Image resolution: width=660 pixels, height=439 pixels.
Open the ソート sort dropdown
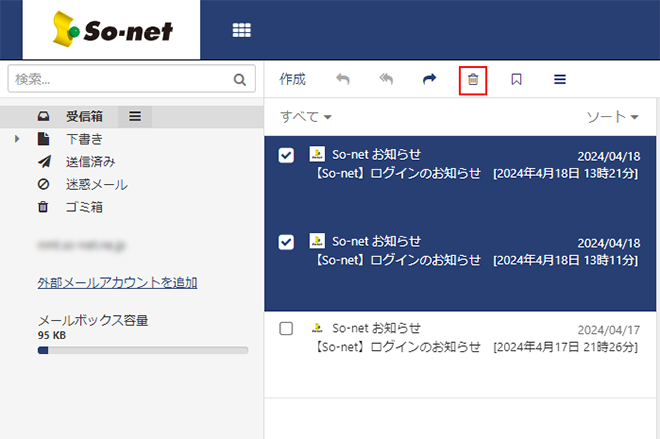[x=612, y=117]
